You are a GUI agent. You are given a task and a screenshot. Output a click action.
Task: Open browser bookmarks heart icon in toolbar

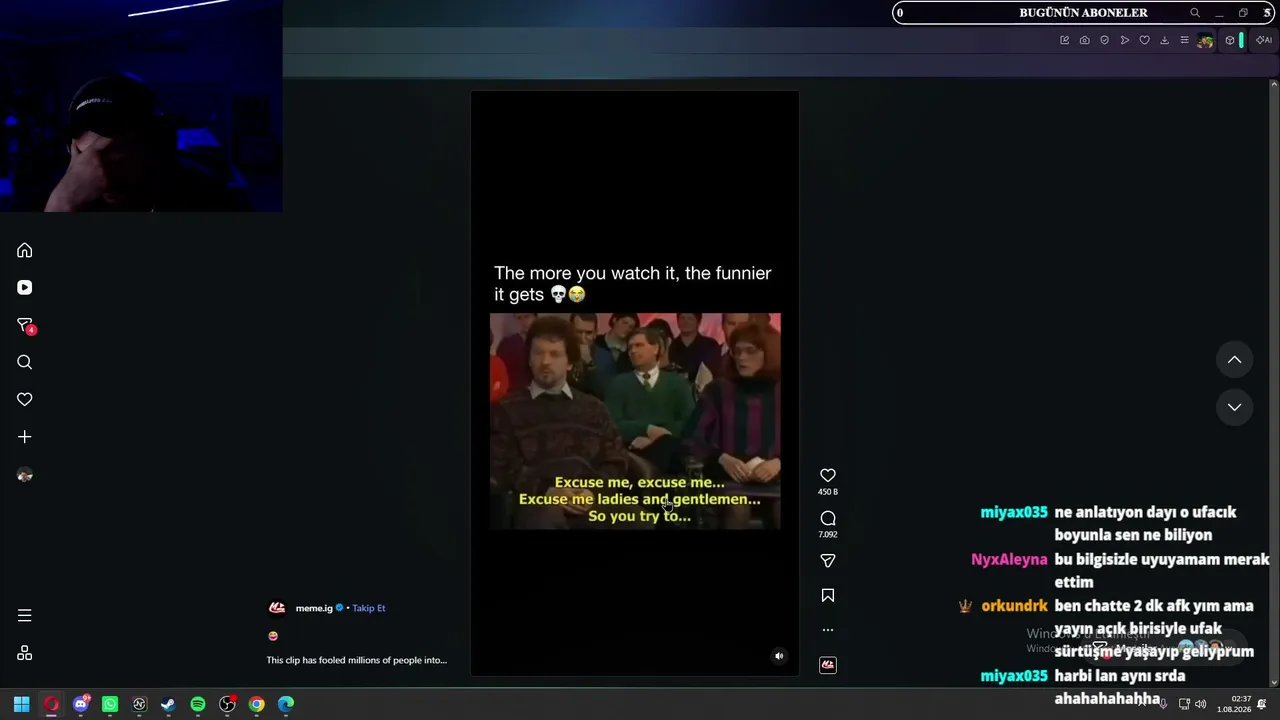coord(1144,40)
